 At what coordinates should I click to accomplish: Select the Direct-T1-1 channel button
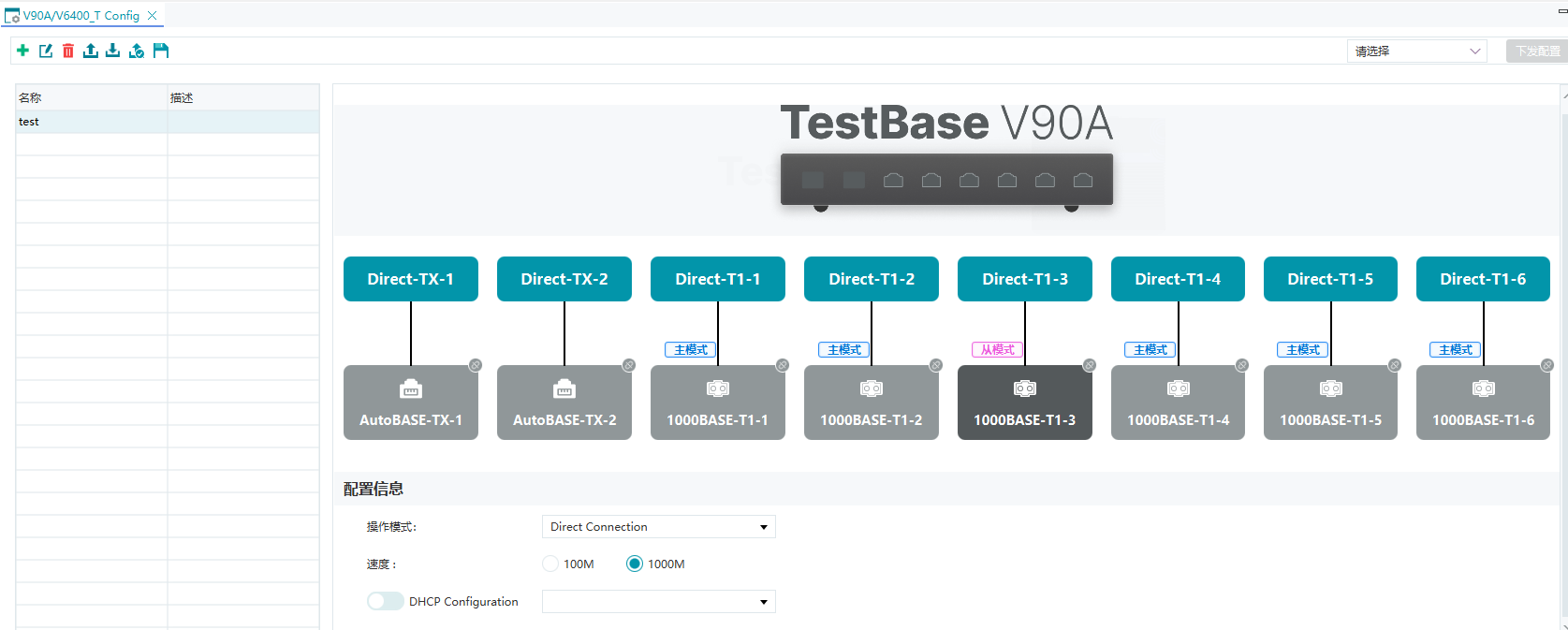pos(718,279)
